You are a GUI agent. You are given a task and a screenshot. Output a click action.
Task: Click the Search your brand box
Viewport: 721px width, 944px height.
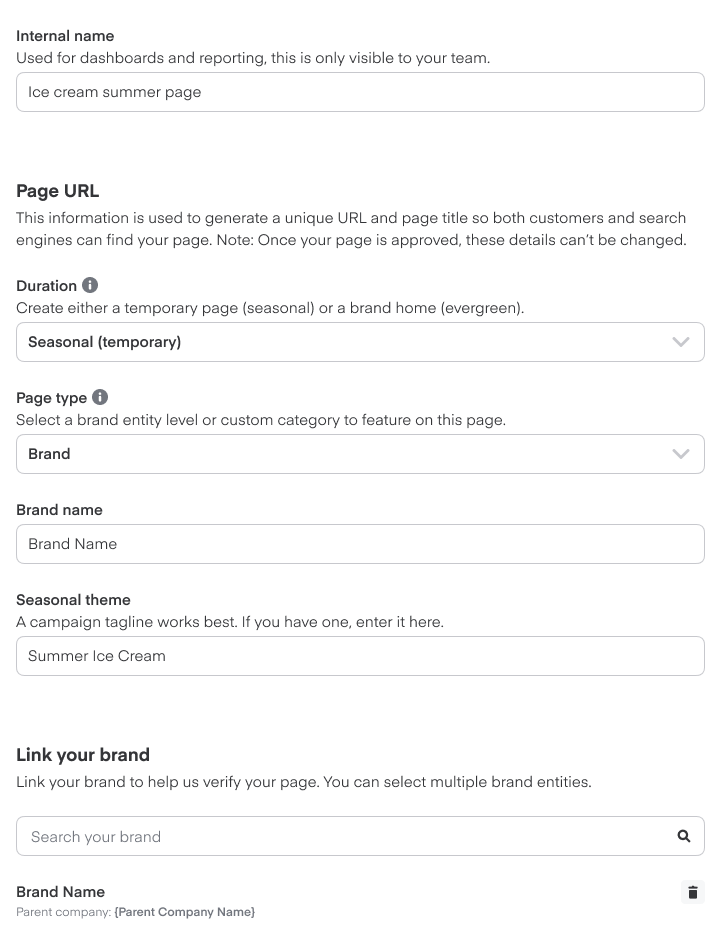tap(340, 836)
